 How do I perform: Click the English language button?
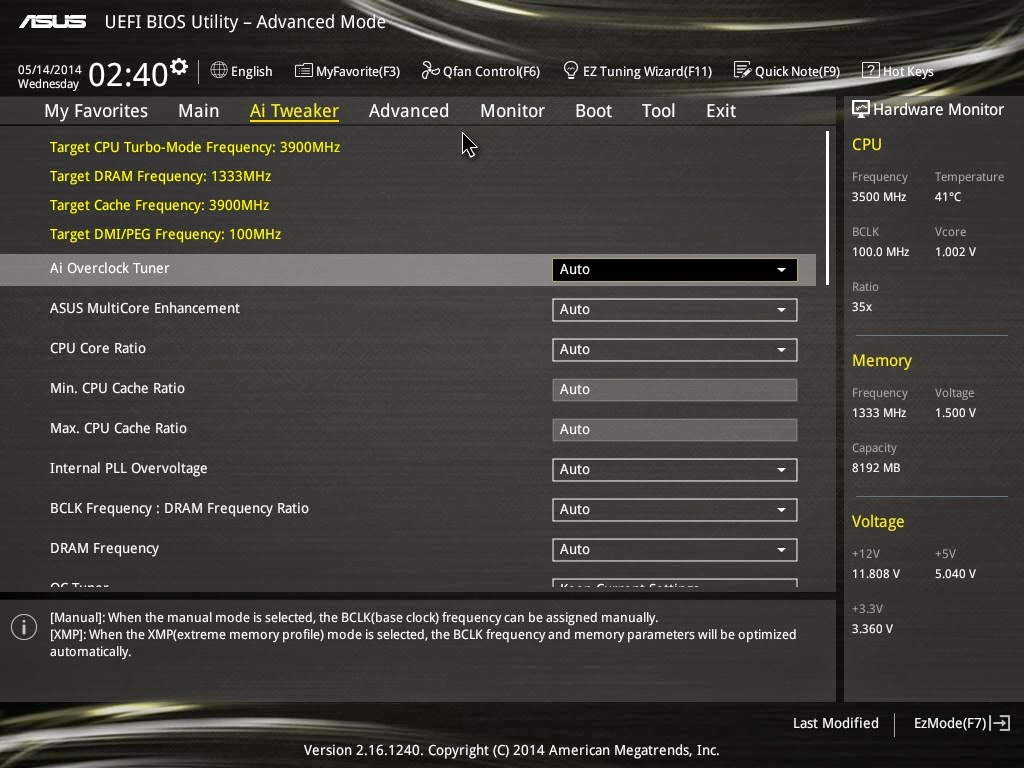tap(242, 71)
